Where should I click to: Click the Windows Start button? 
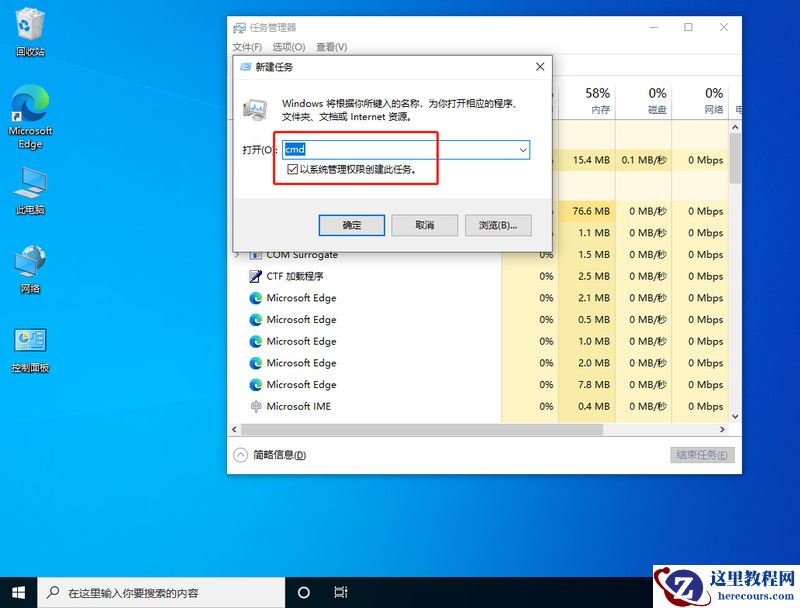(17, 592)
